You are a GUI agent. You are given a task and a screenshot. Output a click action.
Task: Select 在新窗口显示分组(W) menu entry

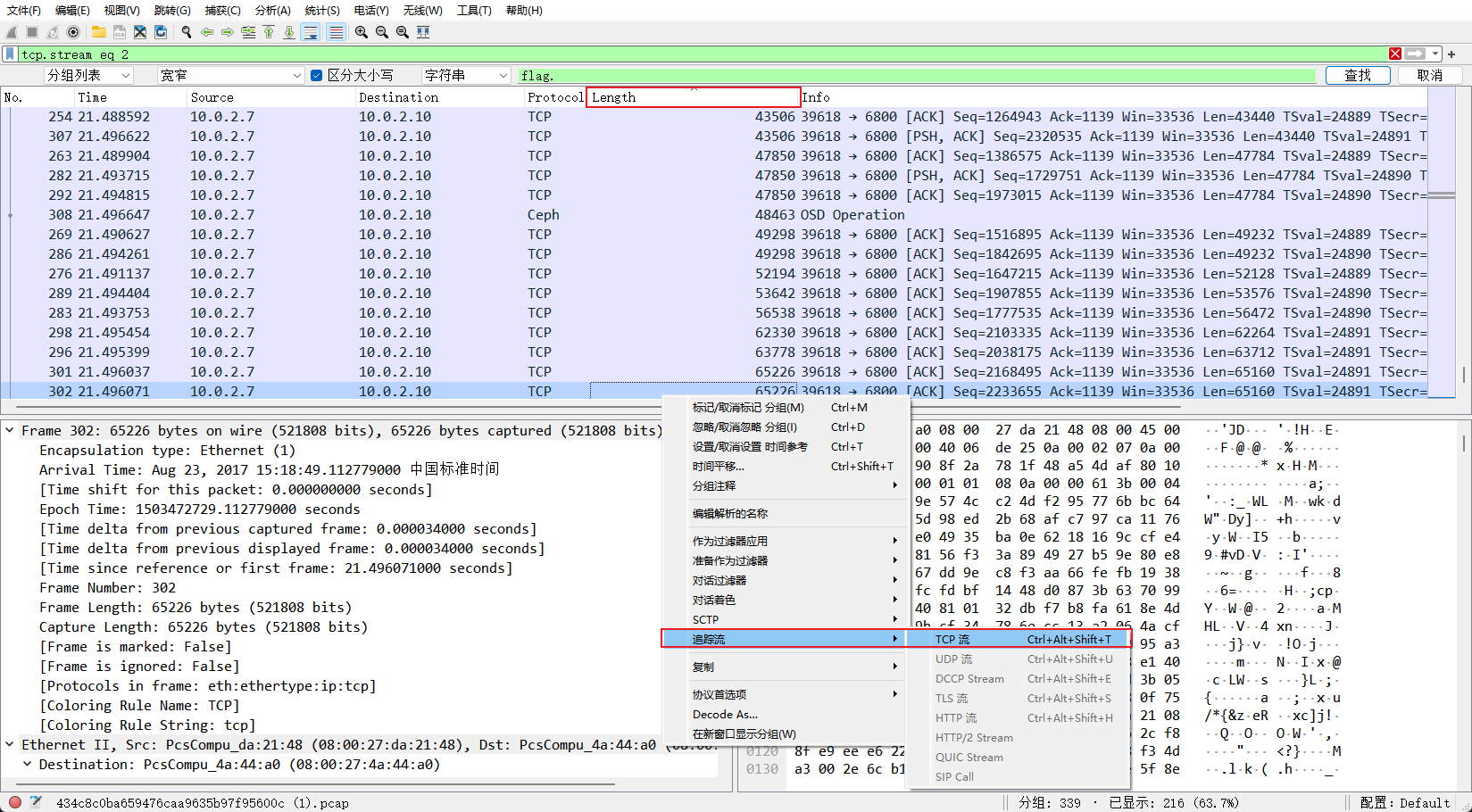tap(786, 734)
